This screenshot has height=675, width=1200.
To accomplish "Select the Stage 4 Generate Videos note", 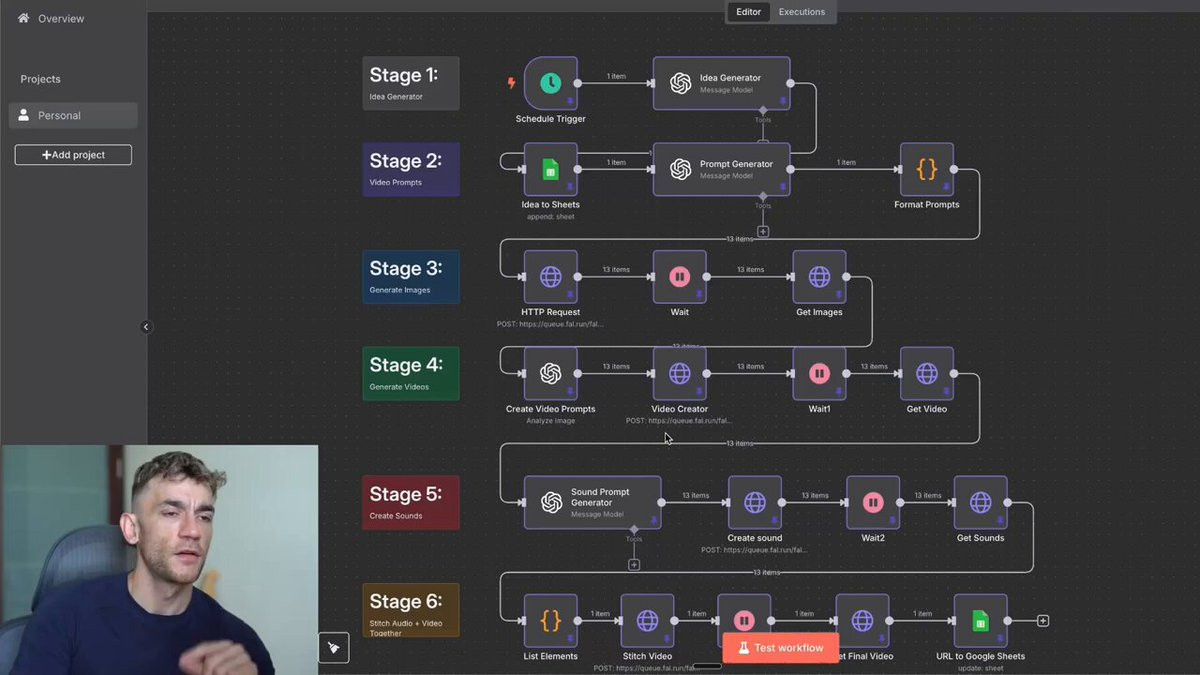I will click(411, 374).
